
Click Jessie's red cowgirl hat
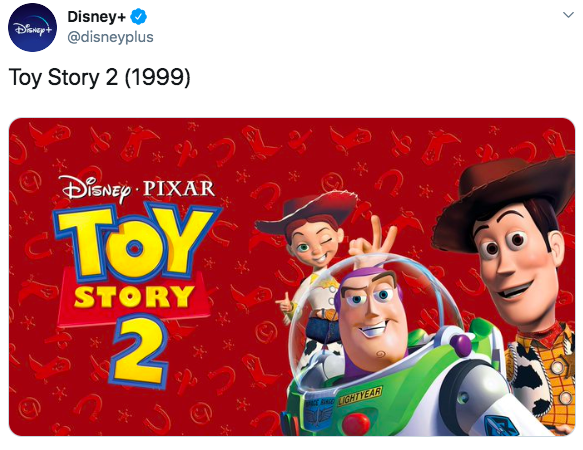click(307, 211)
